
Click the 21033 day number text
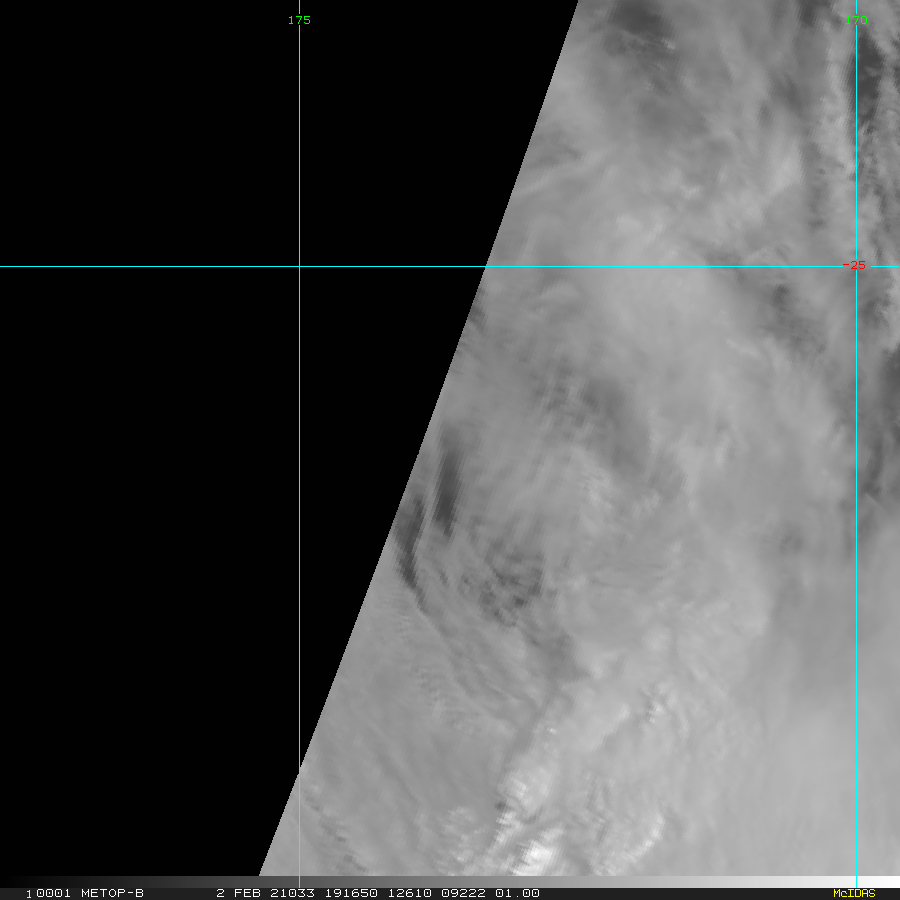292,893
